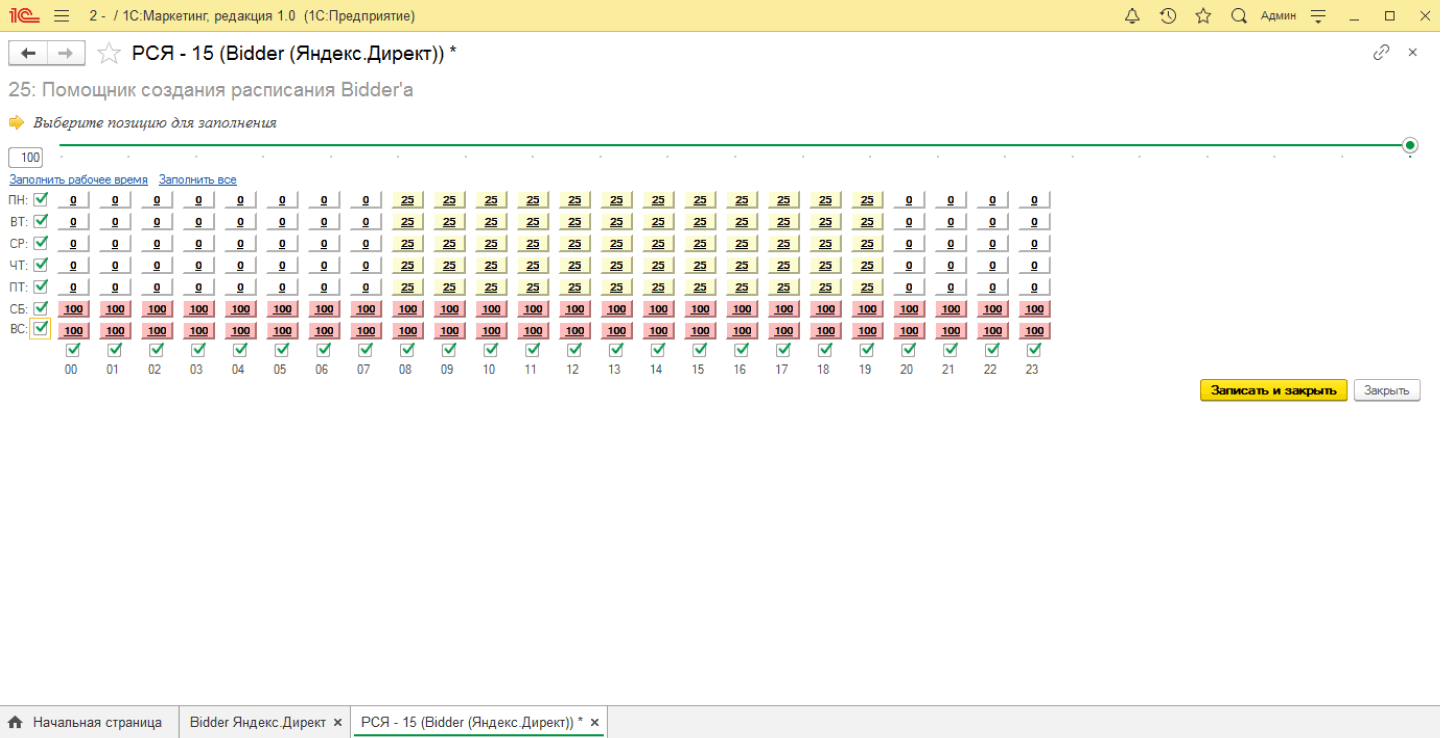Click the search magnifier icon
Screen dimensions: 1441x738
(x=1238, y=16)
